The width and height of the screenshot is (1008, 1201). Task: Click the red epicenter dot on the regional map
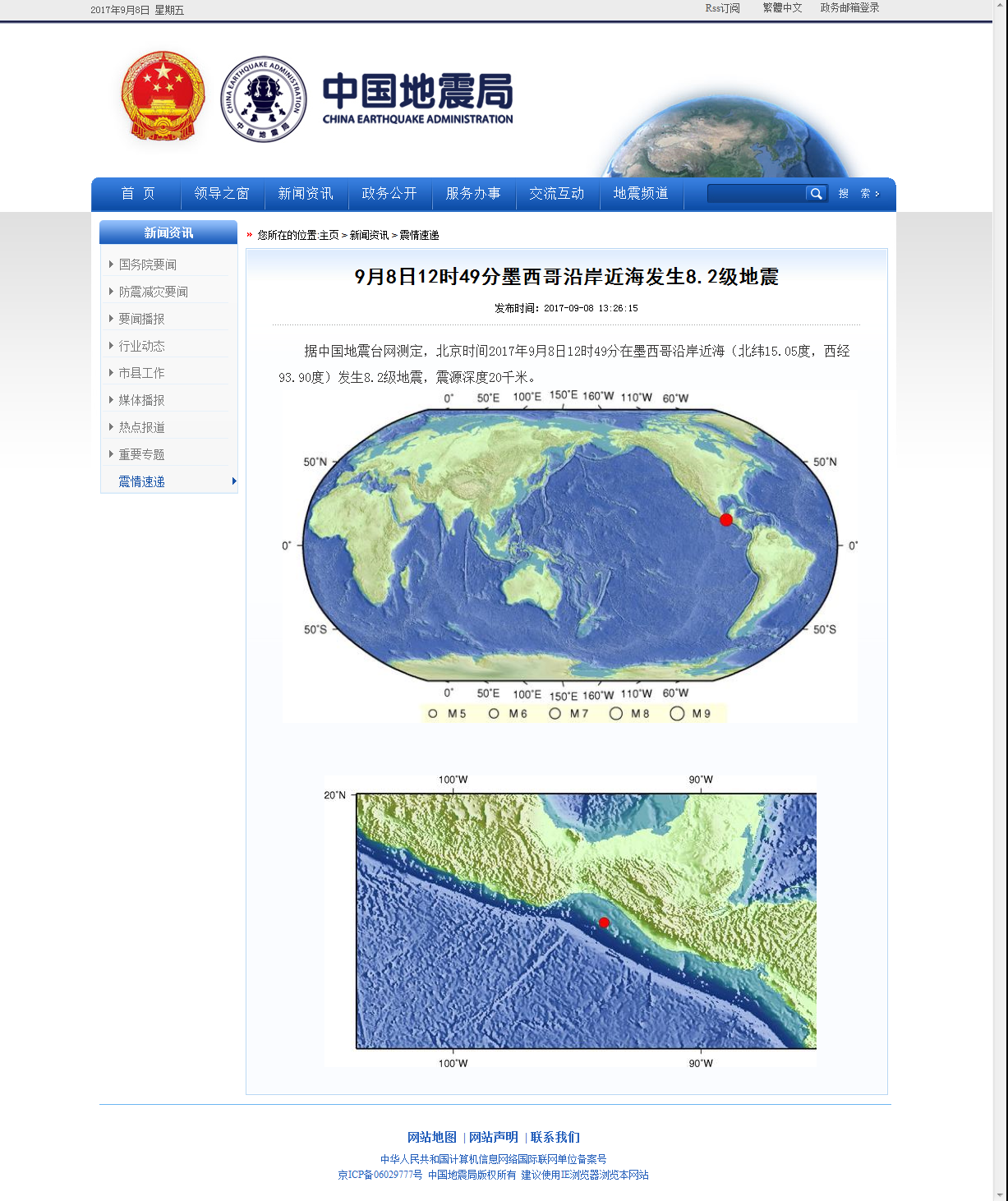[604, 923]
